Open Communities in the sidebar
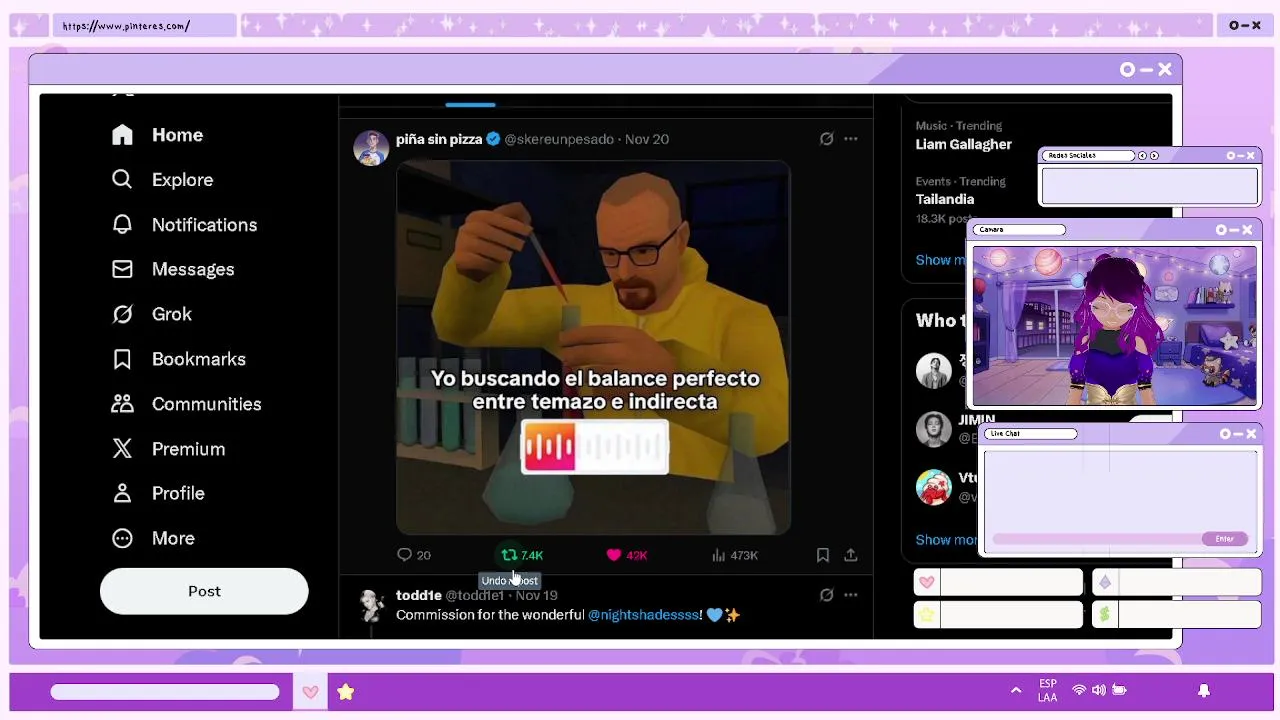Image resolution: width=1280 pixels, height=720 pixels. point(186,404)
